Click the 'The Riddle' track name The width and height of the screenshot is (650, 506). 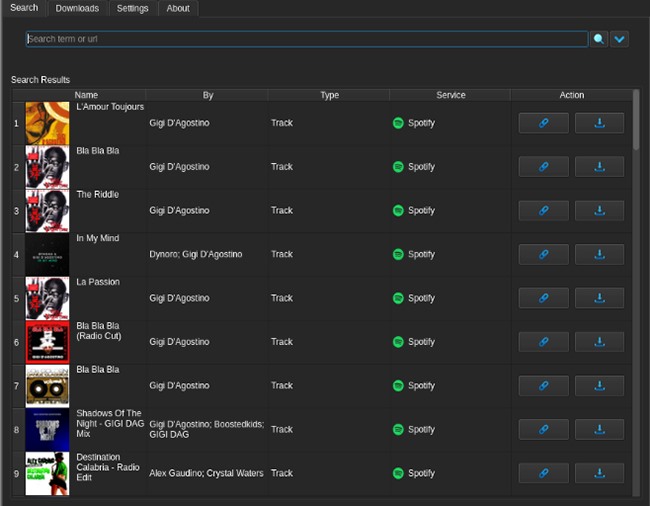point(97,194)
